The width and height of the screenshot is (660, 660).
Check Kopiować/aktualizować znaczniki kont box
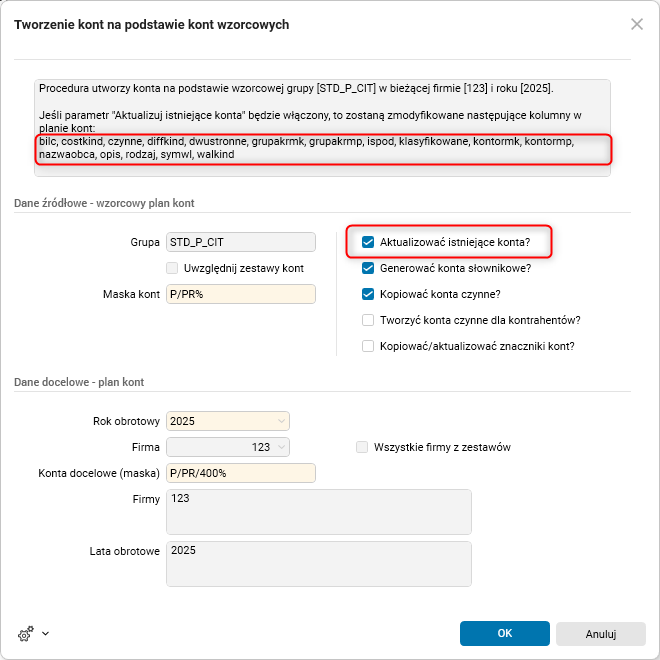pyautogui.click(x=368, y=346)
